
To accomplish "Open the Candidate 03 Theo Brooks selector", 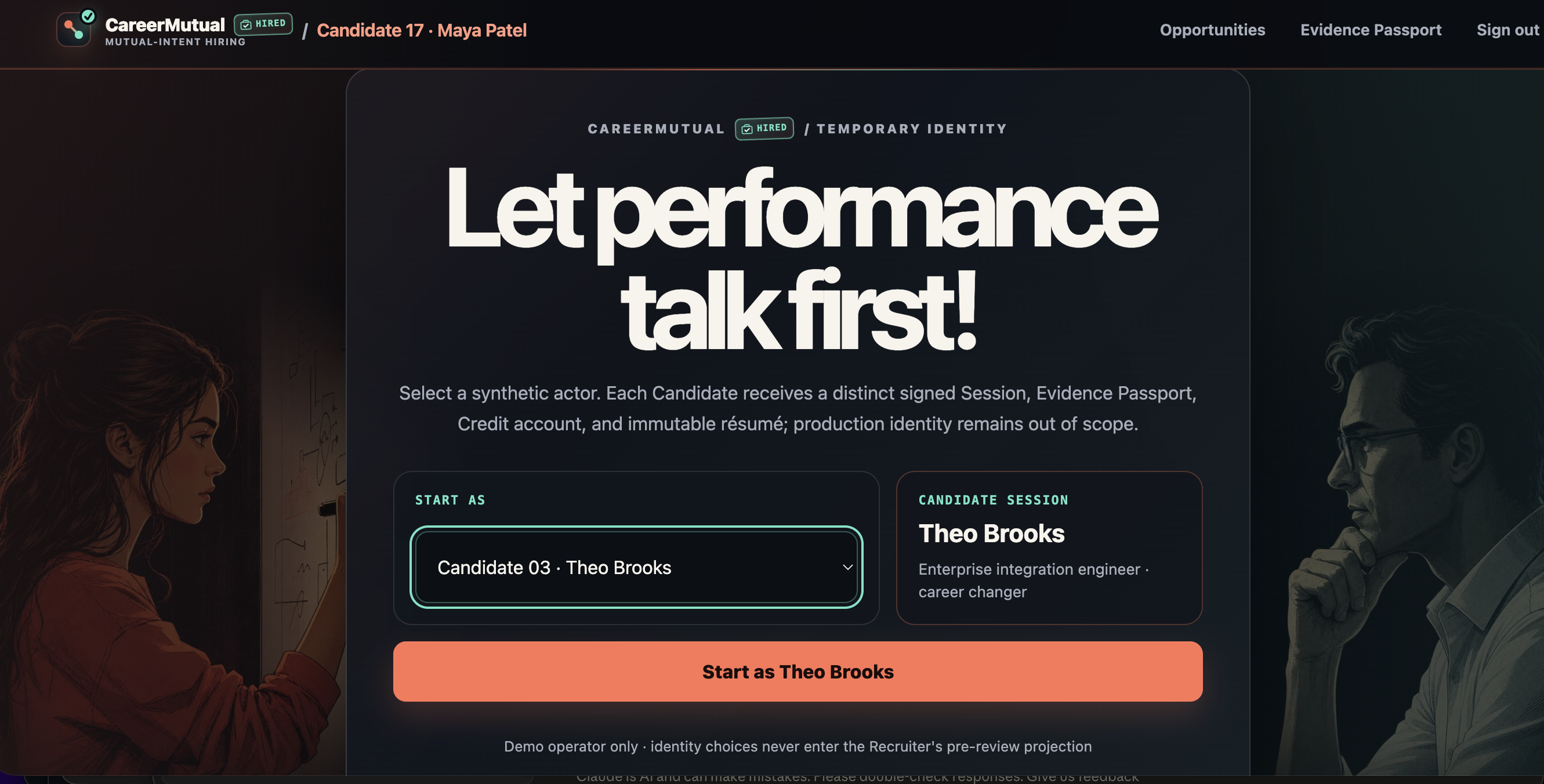I will [x=636, y=567].
